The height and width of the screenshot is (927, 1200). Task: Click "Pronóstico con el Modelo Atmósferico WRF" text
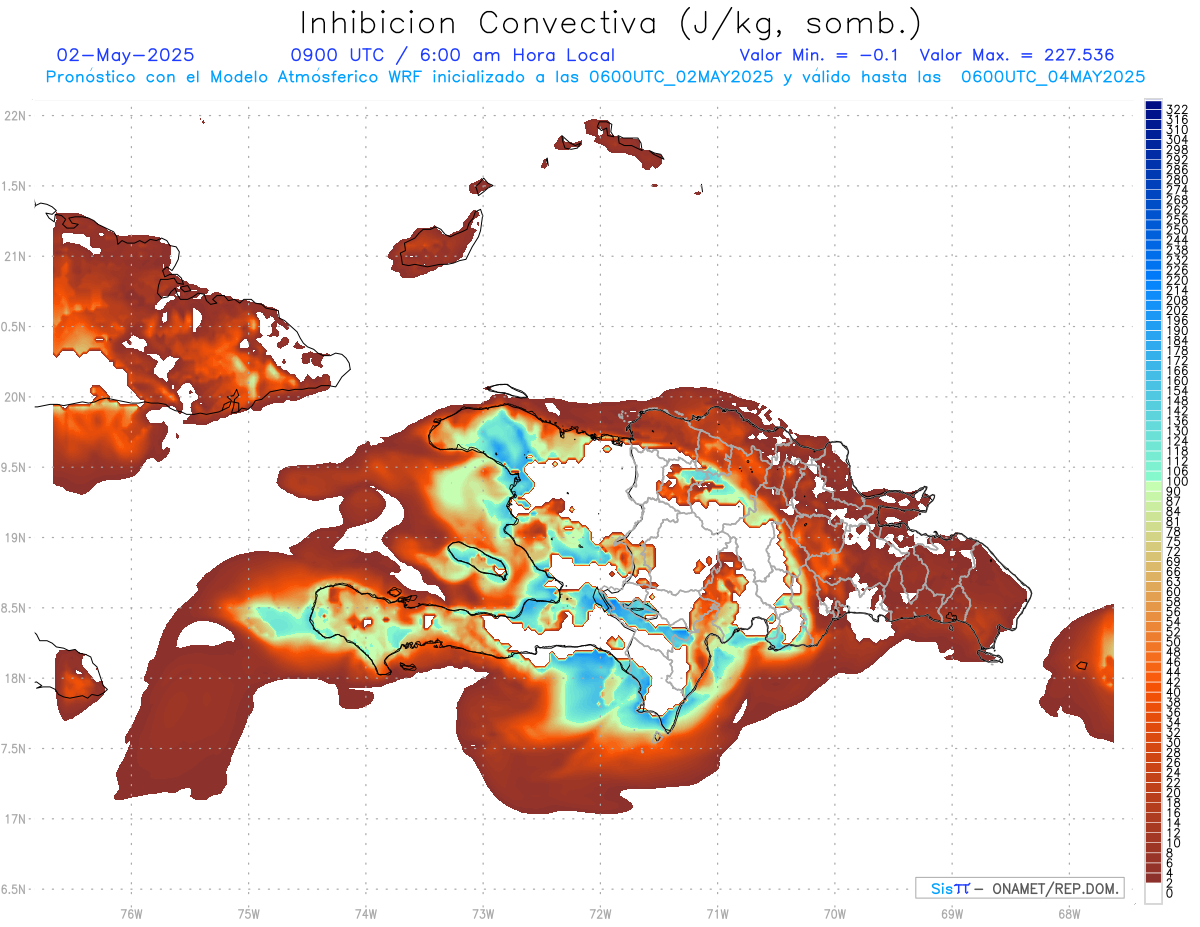235,77
